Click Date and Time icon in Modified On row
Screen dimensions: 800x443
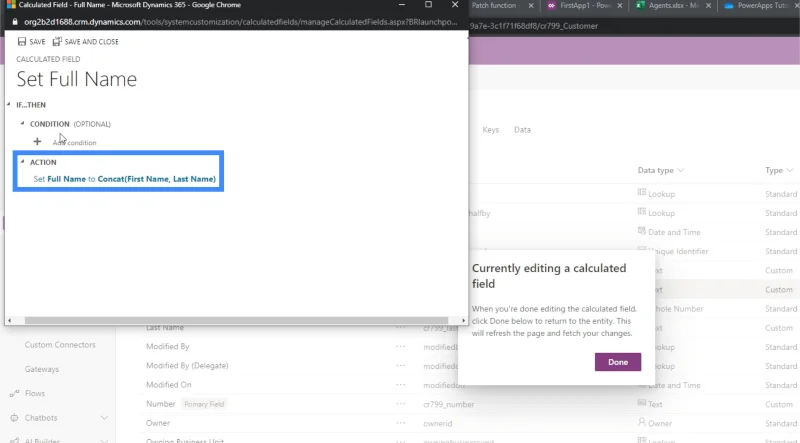[644, 384]
